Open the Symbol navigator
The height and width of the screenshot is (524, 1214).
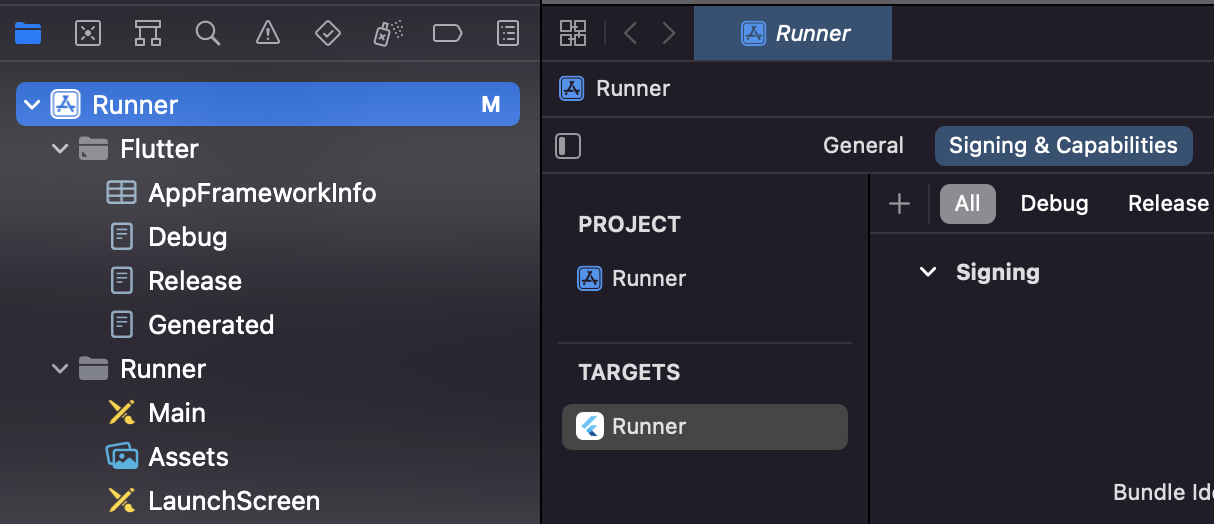click(148, 33)
